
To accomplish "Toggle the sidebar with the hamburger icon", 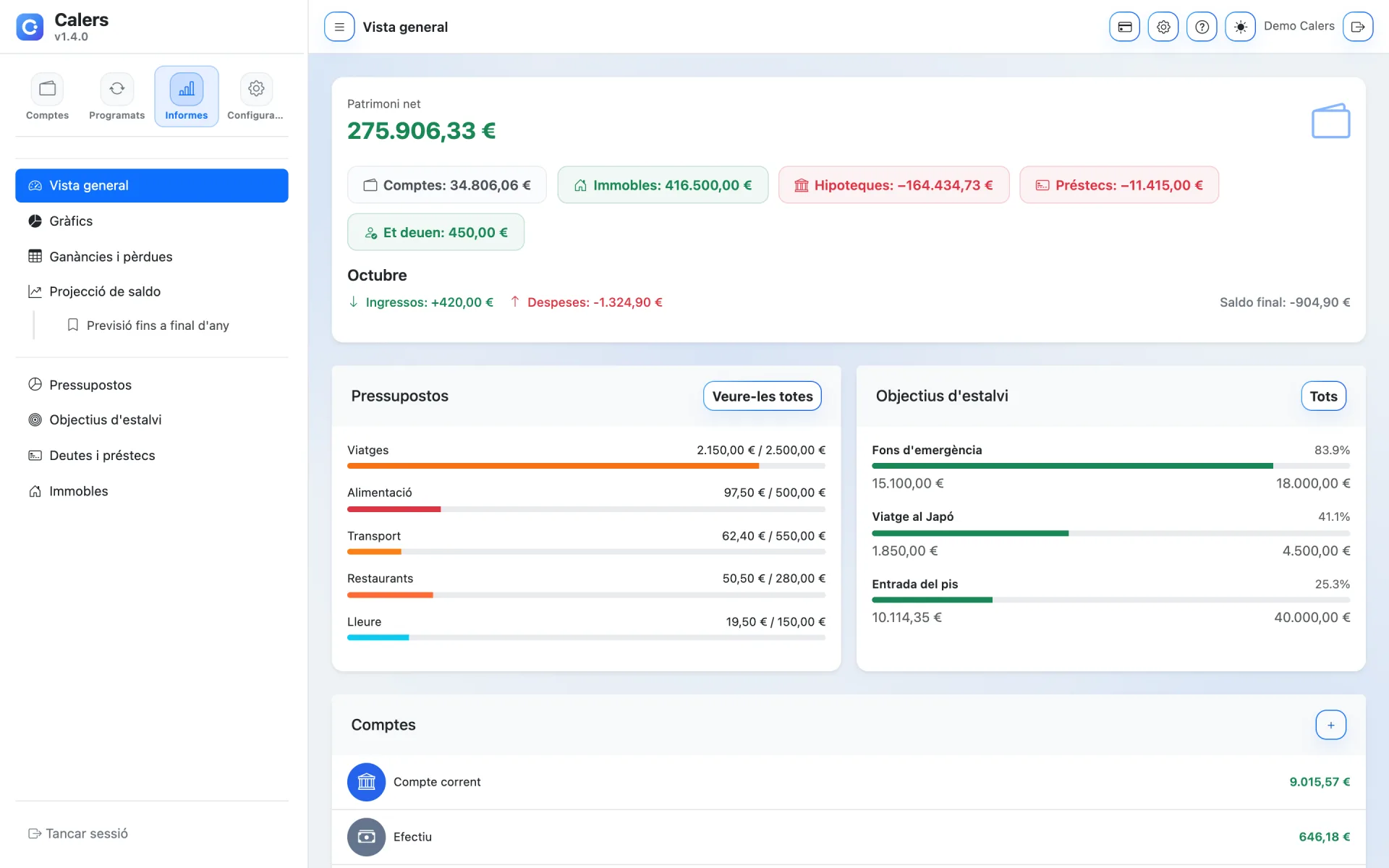I will 339,27.
